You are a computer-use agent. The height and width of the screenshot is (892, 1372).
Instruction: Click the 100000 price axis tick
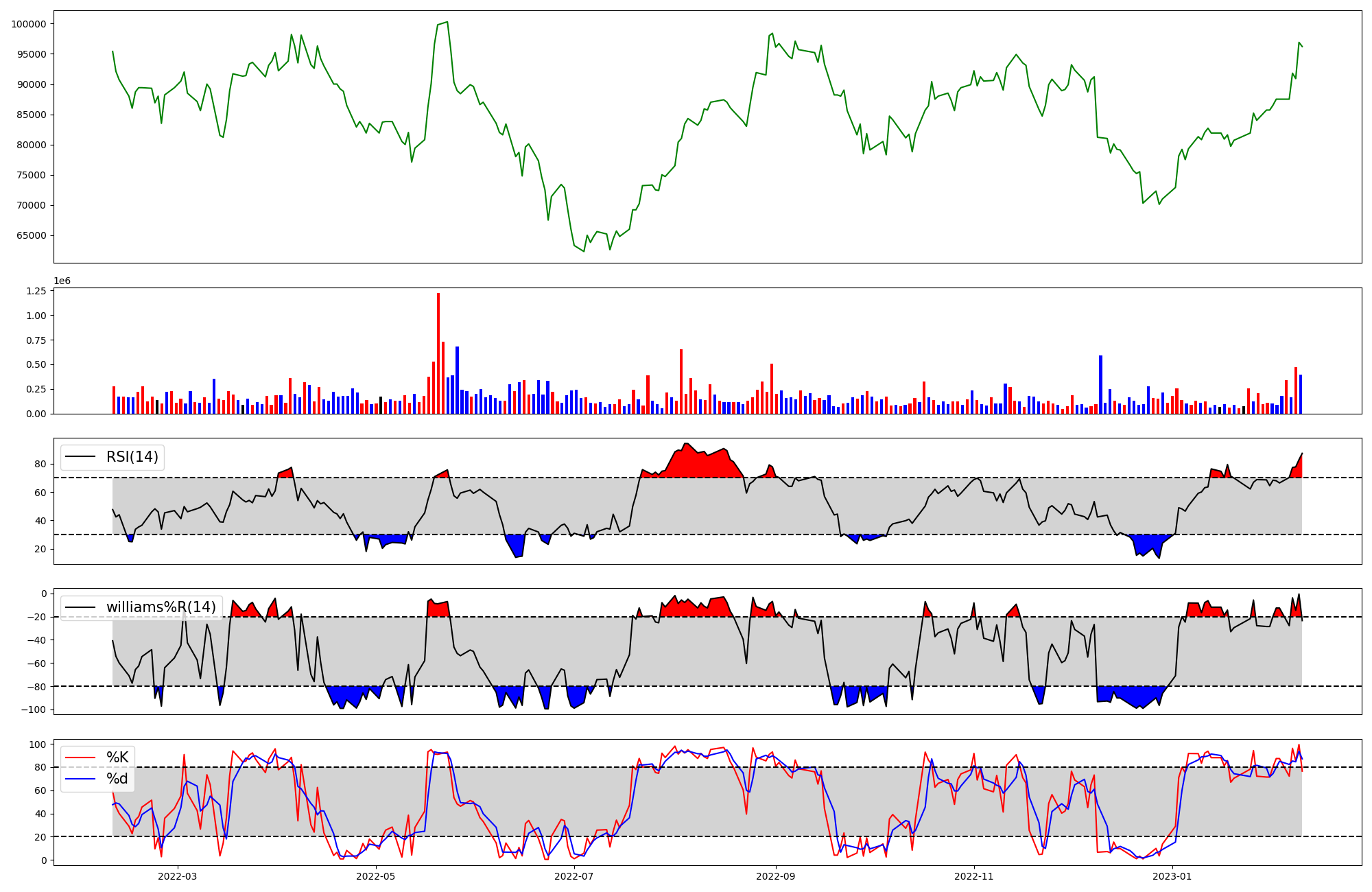29,24
